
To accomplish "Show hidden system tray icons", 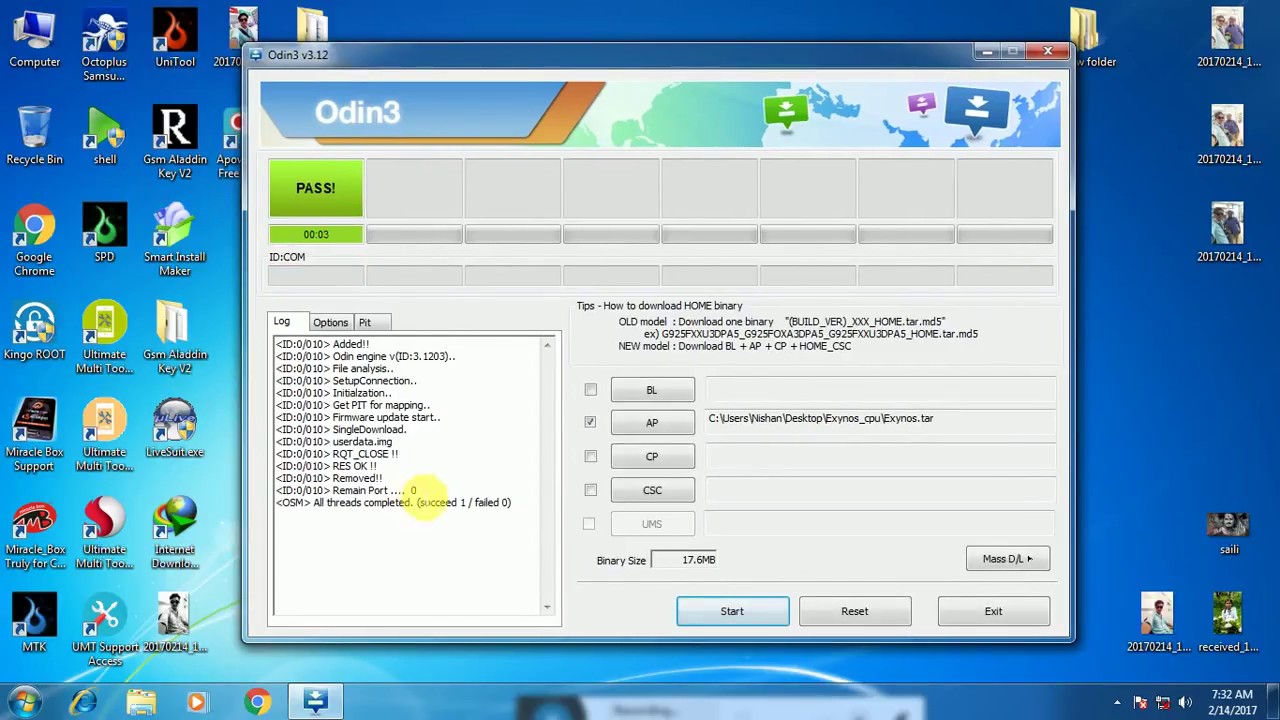I will click(1118, 703).
